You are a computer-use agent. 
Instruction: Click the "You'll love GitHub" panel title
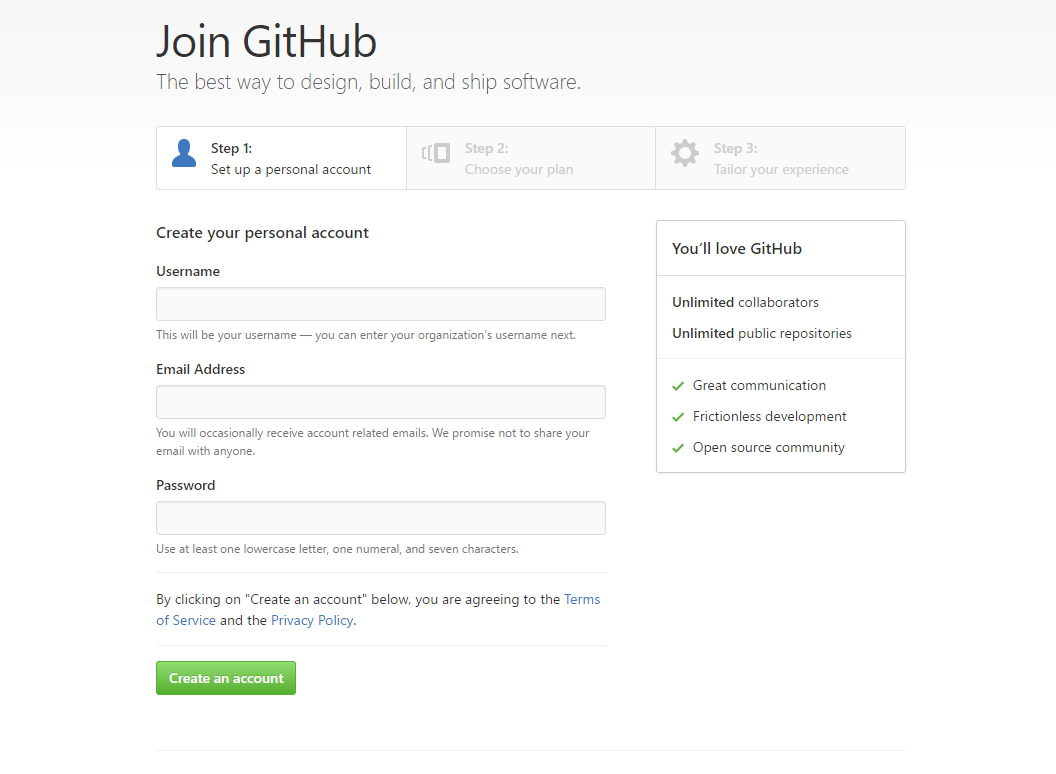click(x=737, y=249)
